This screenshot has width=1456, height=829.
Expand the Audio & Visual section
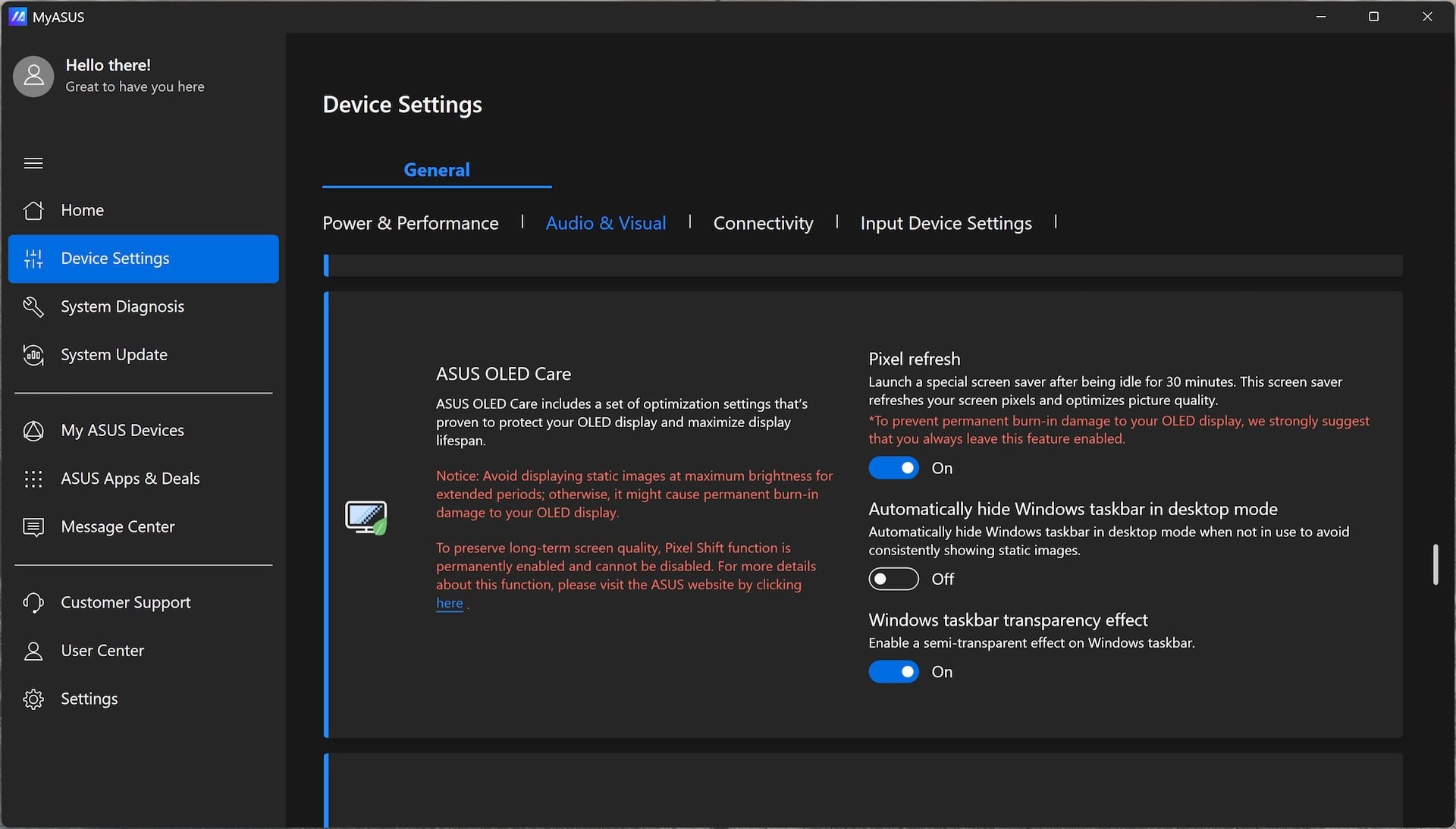(605, 222)
